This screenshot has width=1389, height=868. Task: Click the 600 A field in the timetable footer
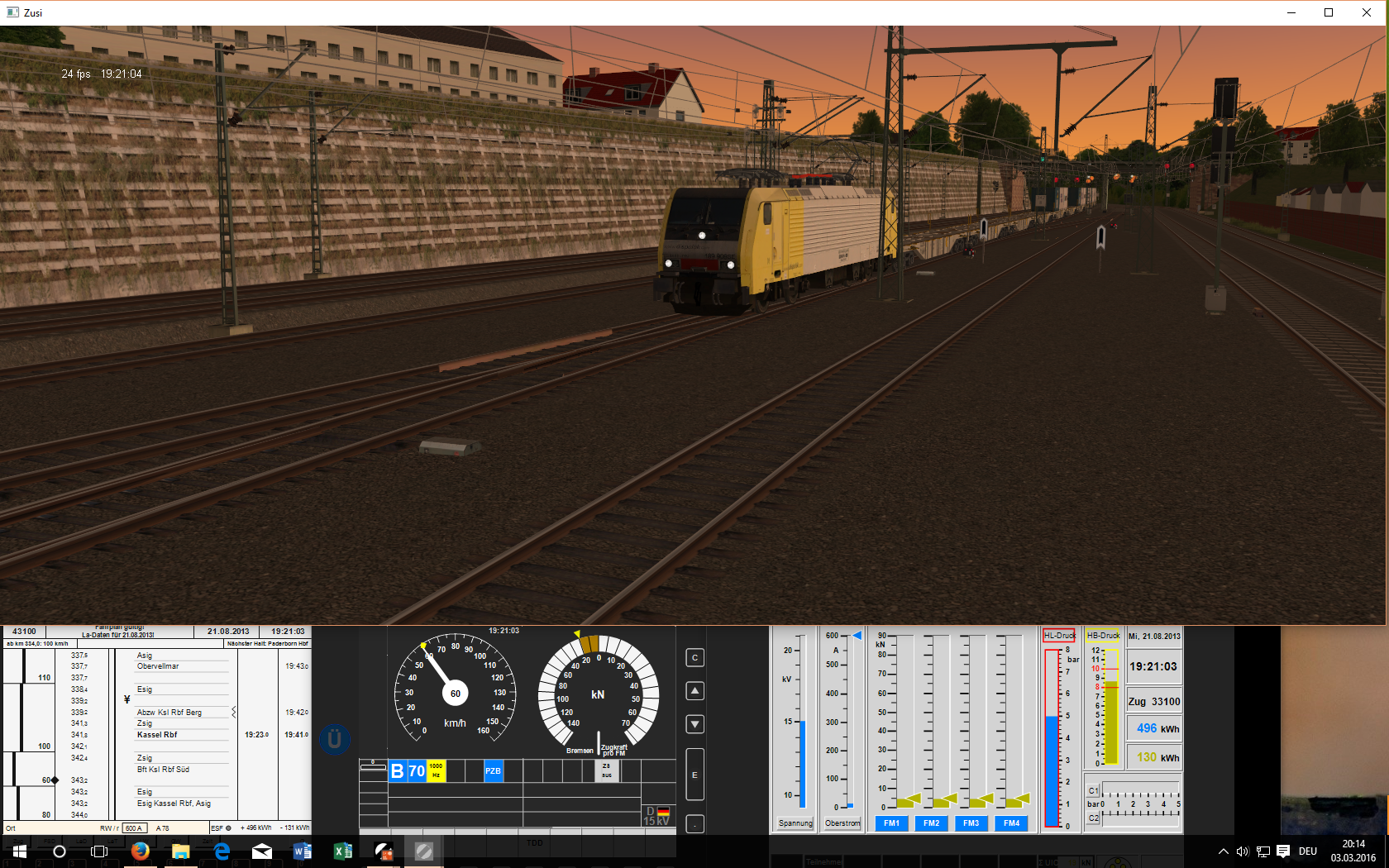135,827
